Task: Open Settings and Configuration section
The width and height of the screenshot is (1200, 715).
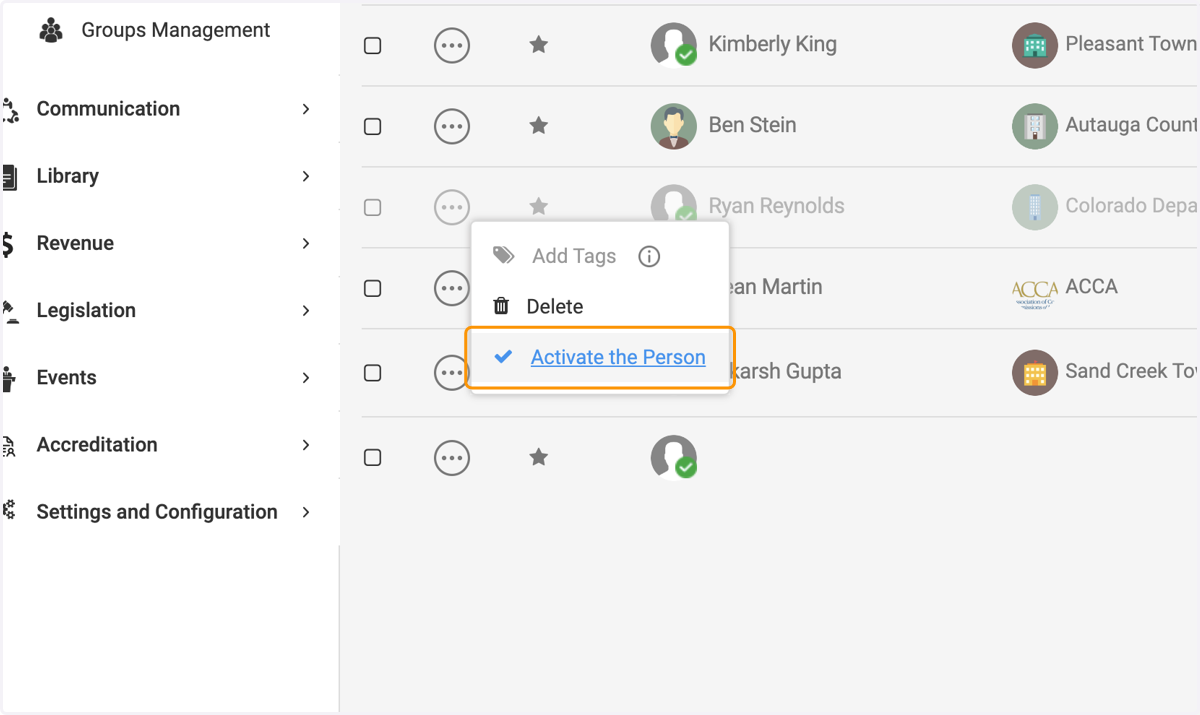Action: tap(157, 512)
